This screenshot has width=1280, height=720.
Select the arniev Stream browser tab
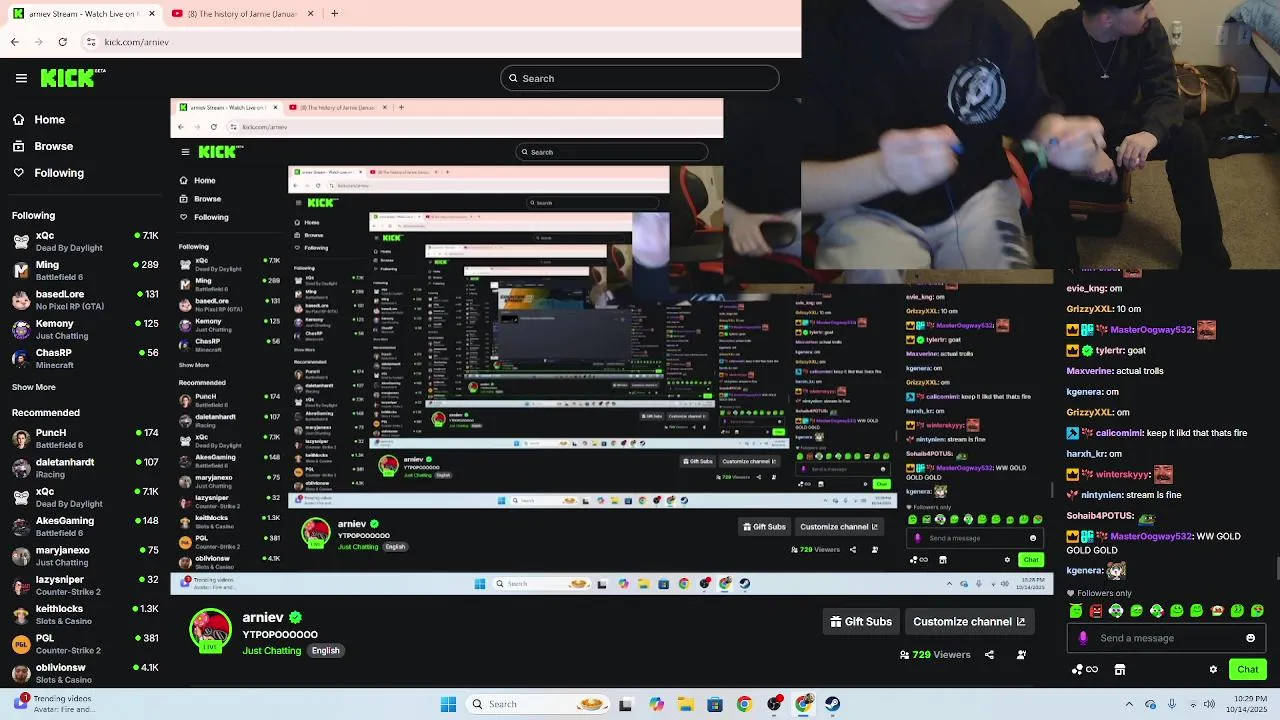pos(84,14)
